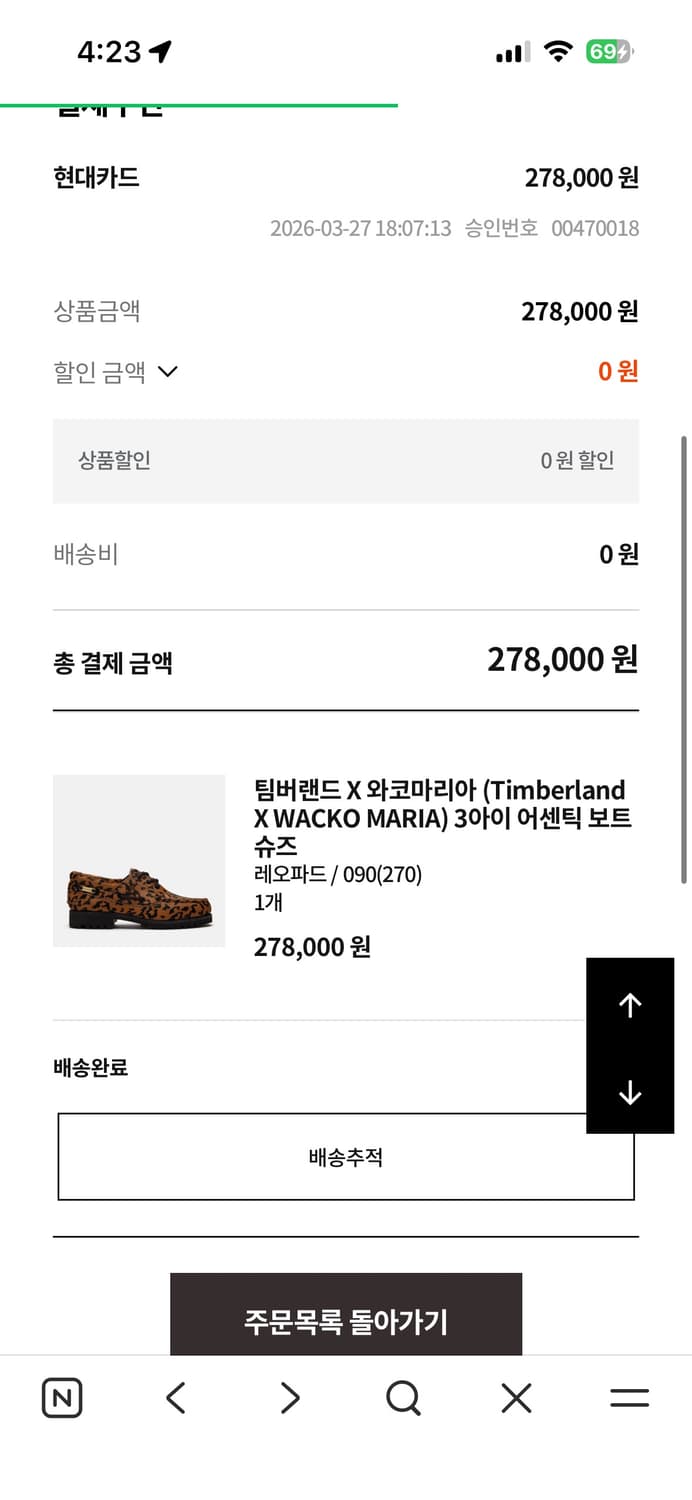
Task: Collapse the 할인 금액 discount details
Action: tap(167, 372)
